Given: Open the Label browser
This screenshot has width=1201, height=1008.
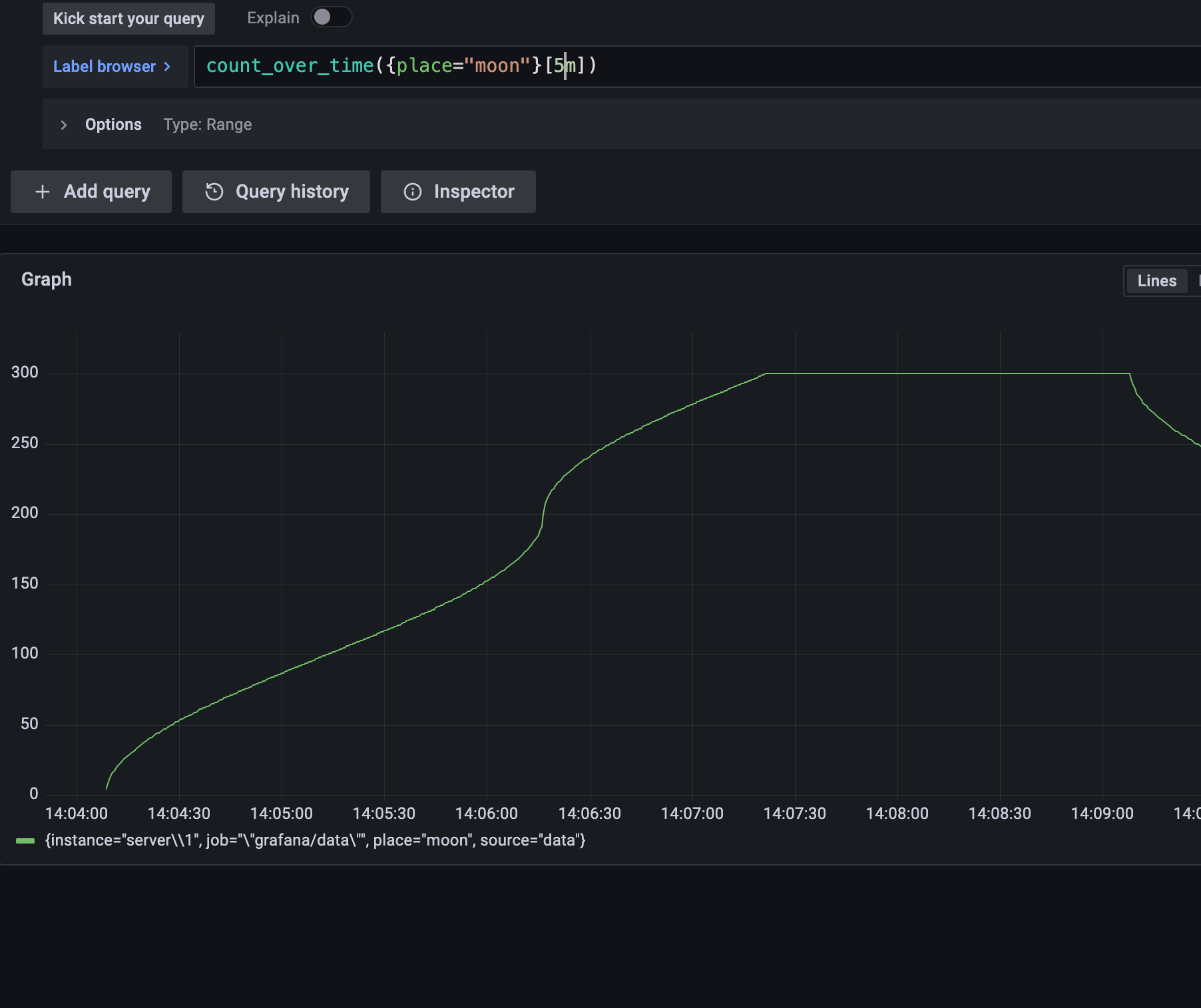Looking at the screenshot, I should coord(105,67).
